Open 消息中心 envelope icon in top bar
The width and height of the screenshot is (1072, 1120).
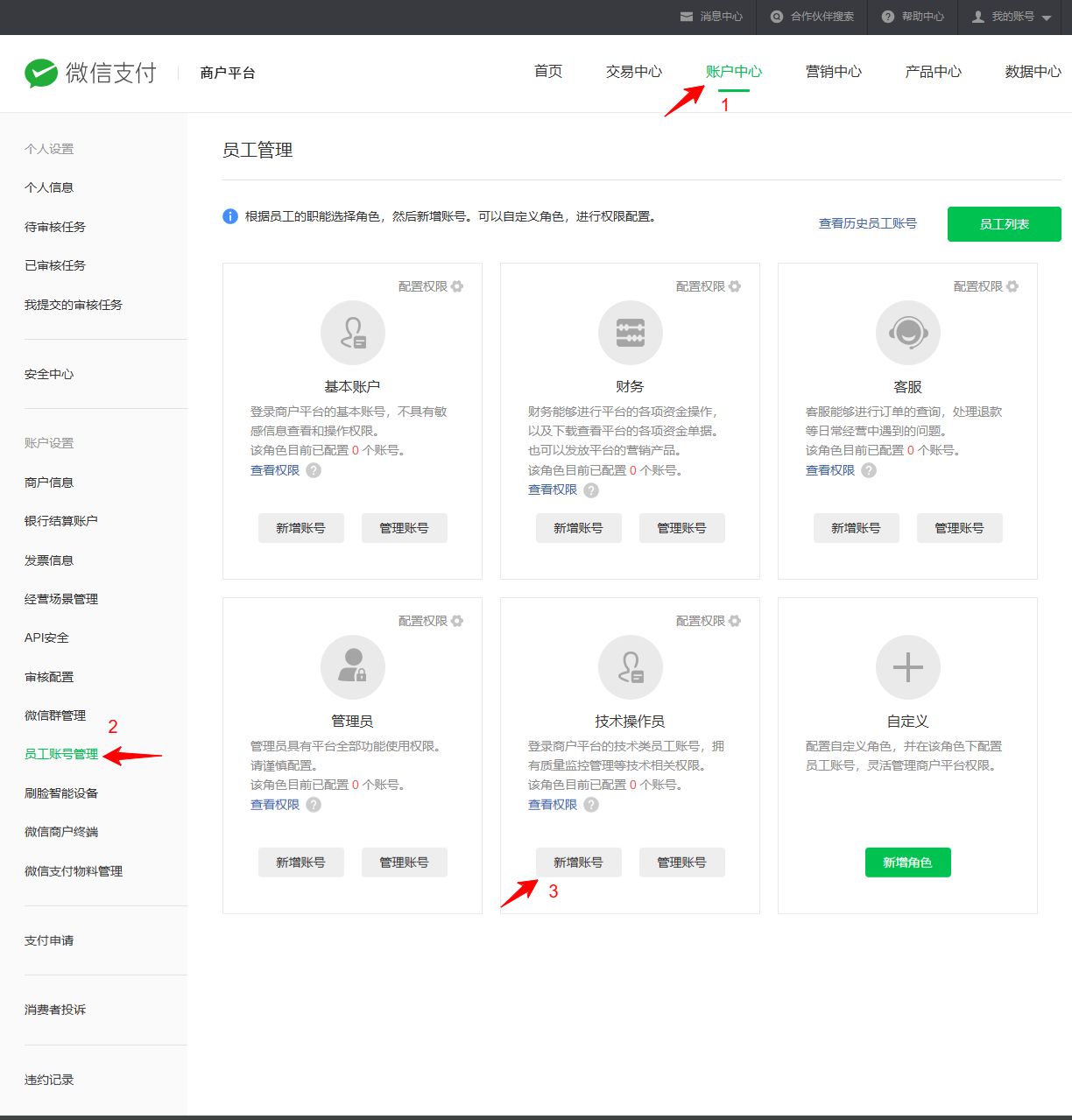pyautogui.click(x=687, y=17)
